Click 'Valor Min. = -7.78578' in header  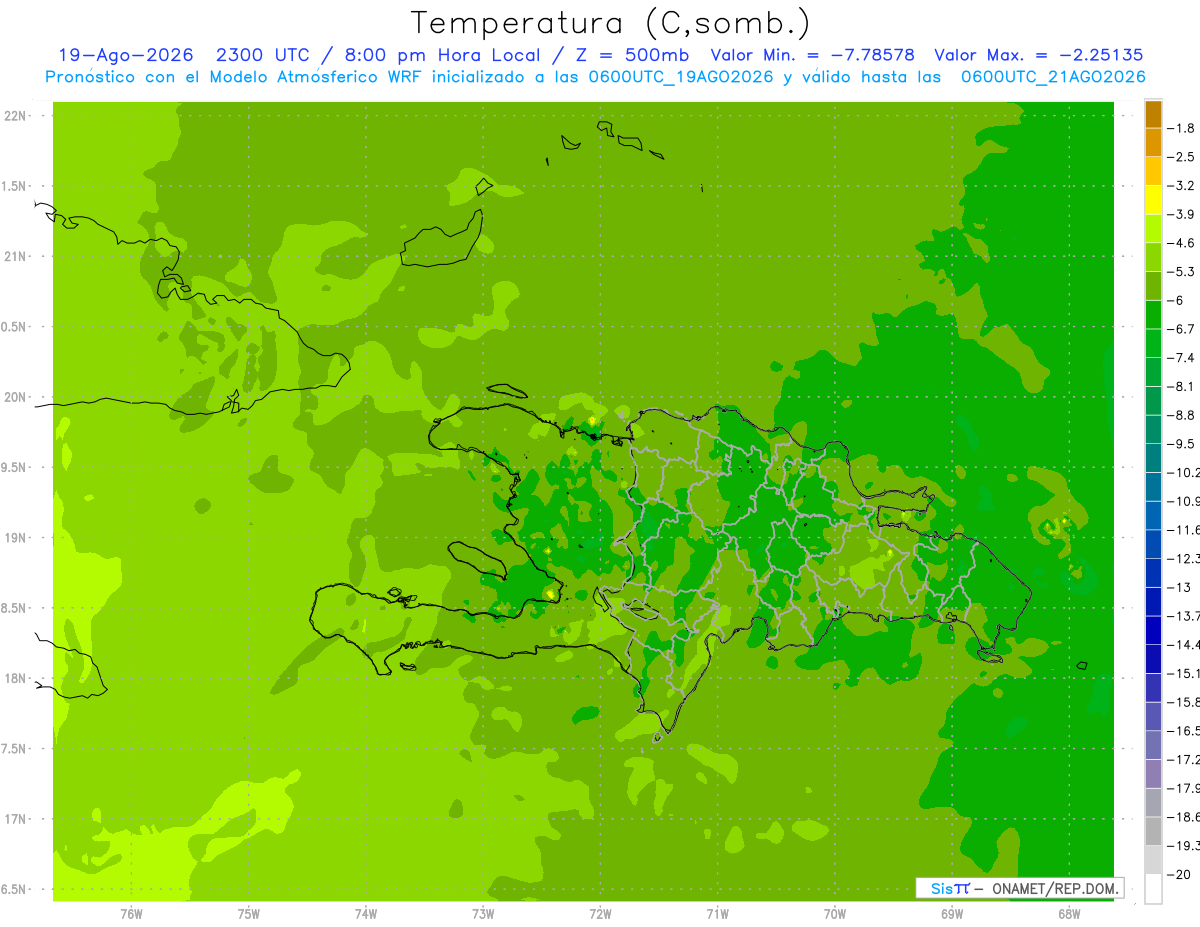click(x=812, y=55)
